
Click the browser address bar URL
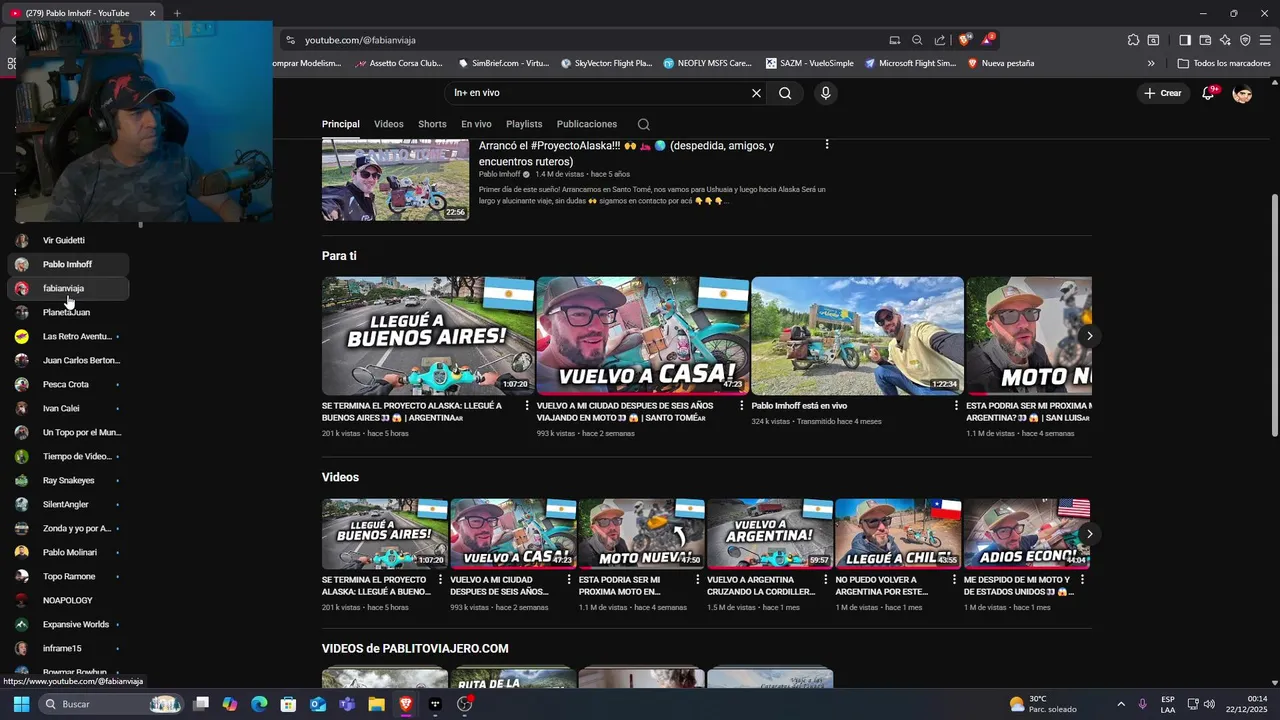coord(360,40)
